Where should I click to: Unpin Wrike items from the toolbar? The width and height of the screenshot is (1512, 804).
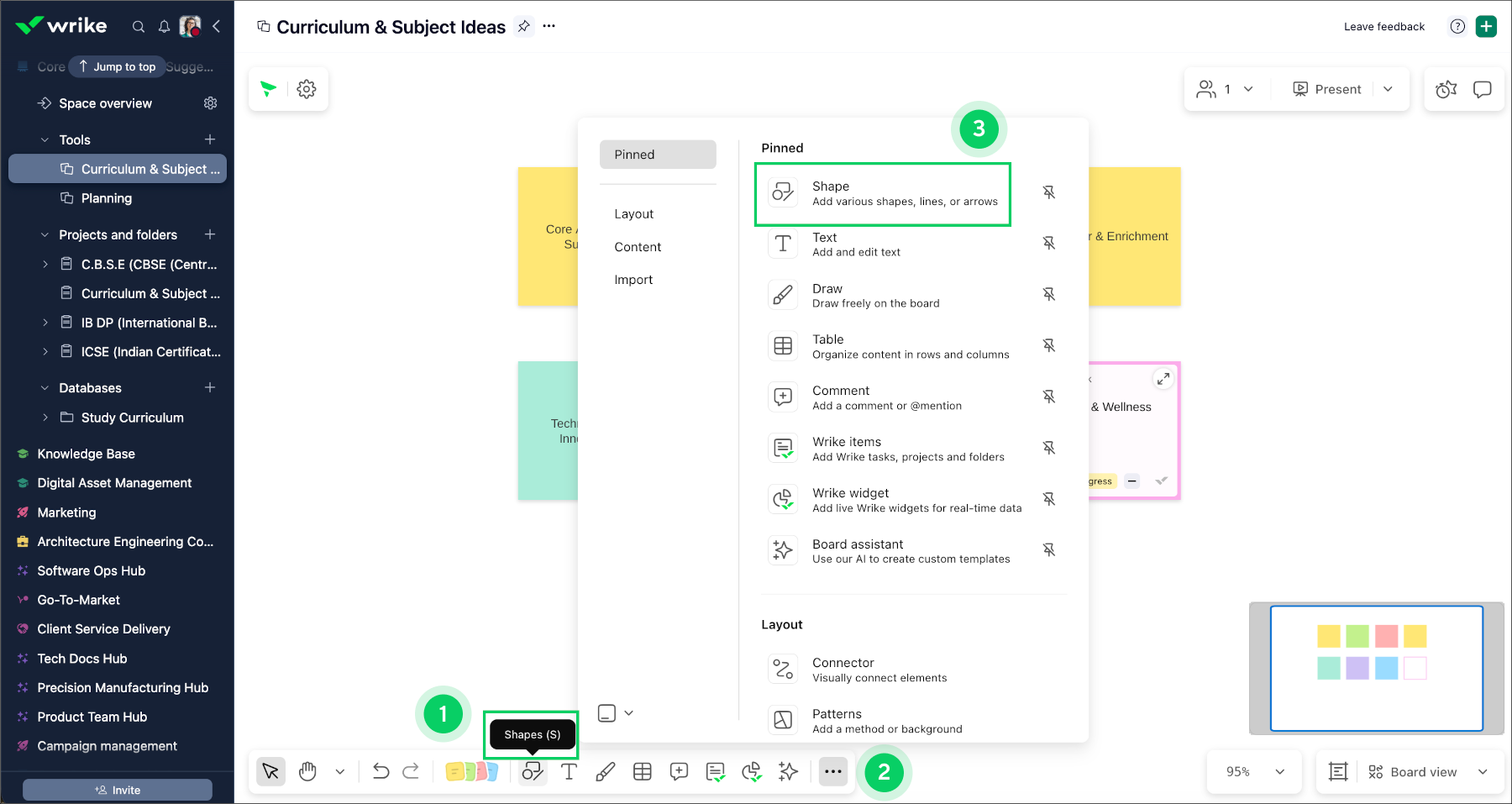(1049, 448)
